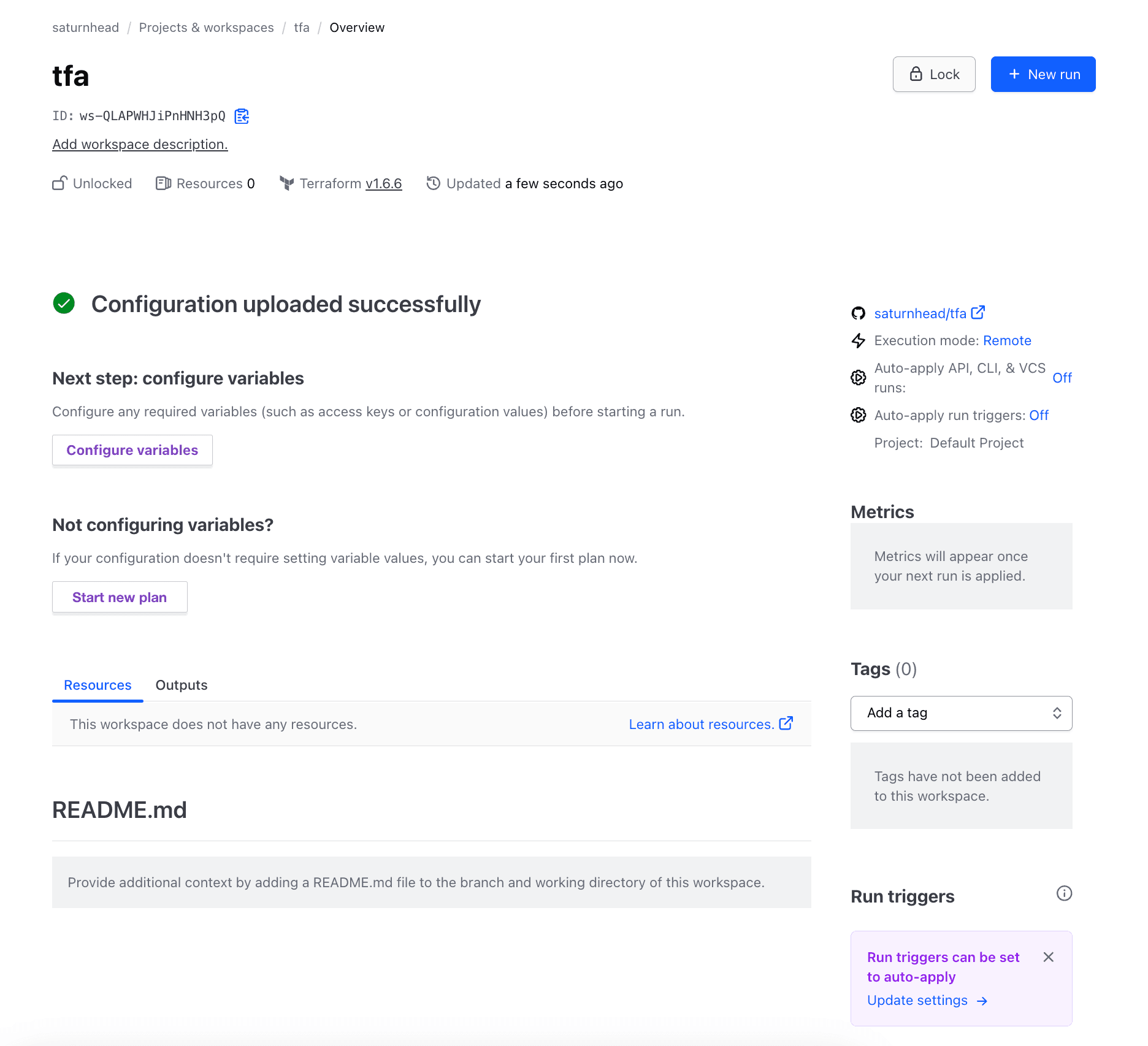Click the Auto-apply run triggers icon

858,415
